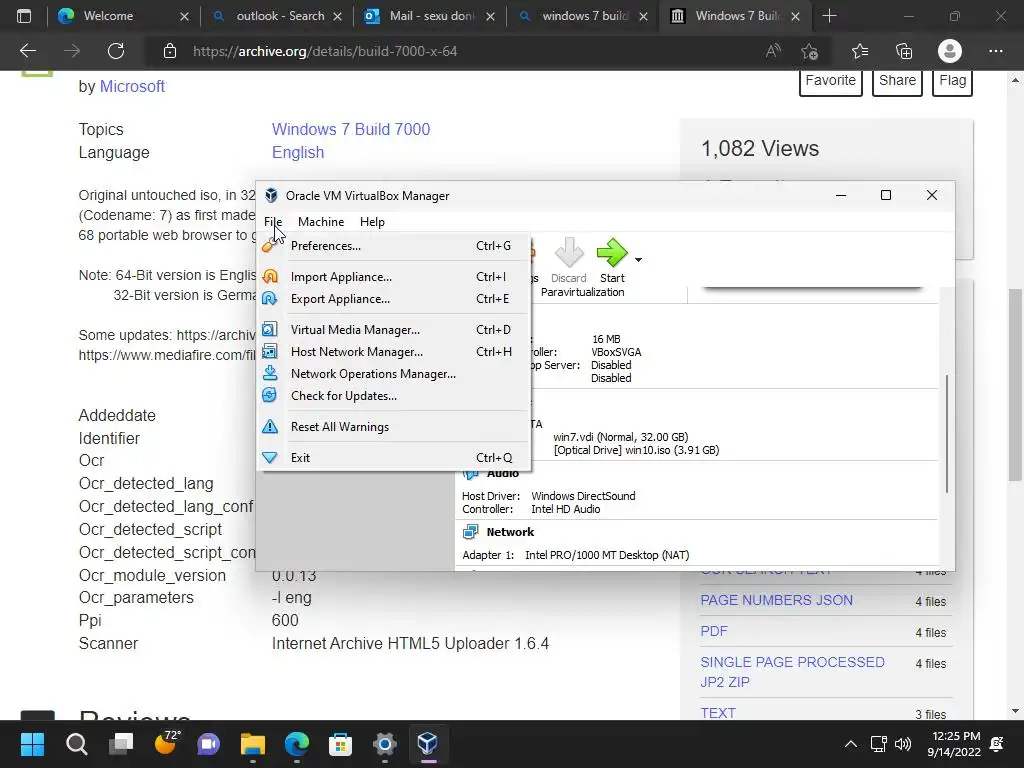This screenshot has width=1024, height=768.
Task: Open the PAGE NUMBERS JSON download link
Action: pos(776,600)
